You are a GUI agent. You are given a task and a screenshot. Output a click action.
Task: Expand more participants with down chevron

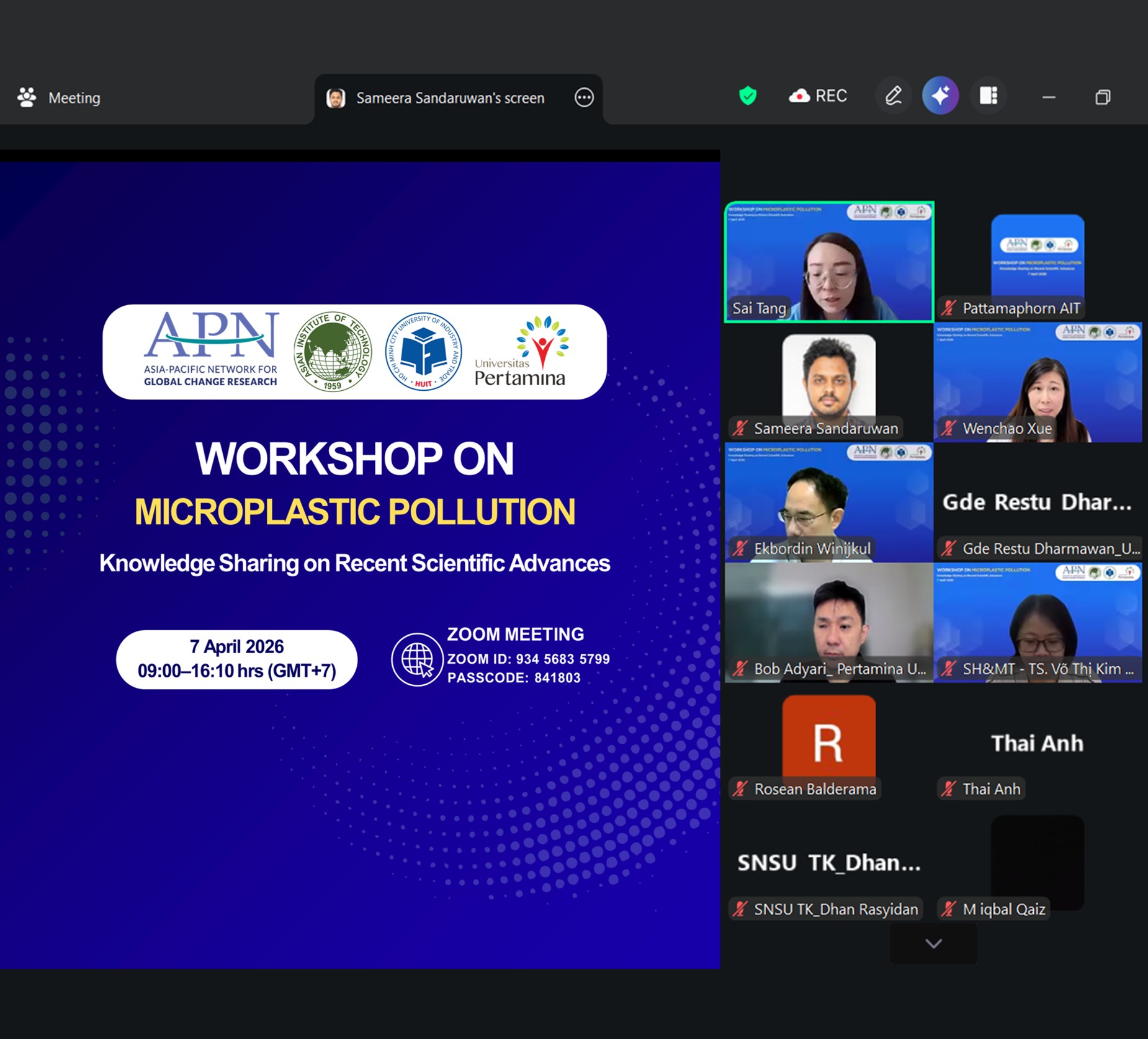(933, 943)
